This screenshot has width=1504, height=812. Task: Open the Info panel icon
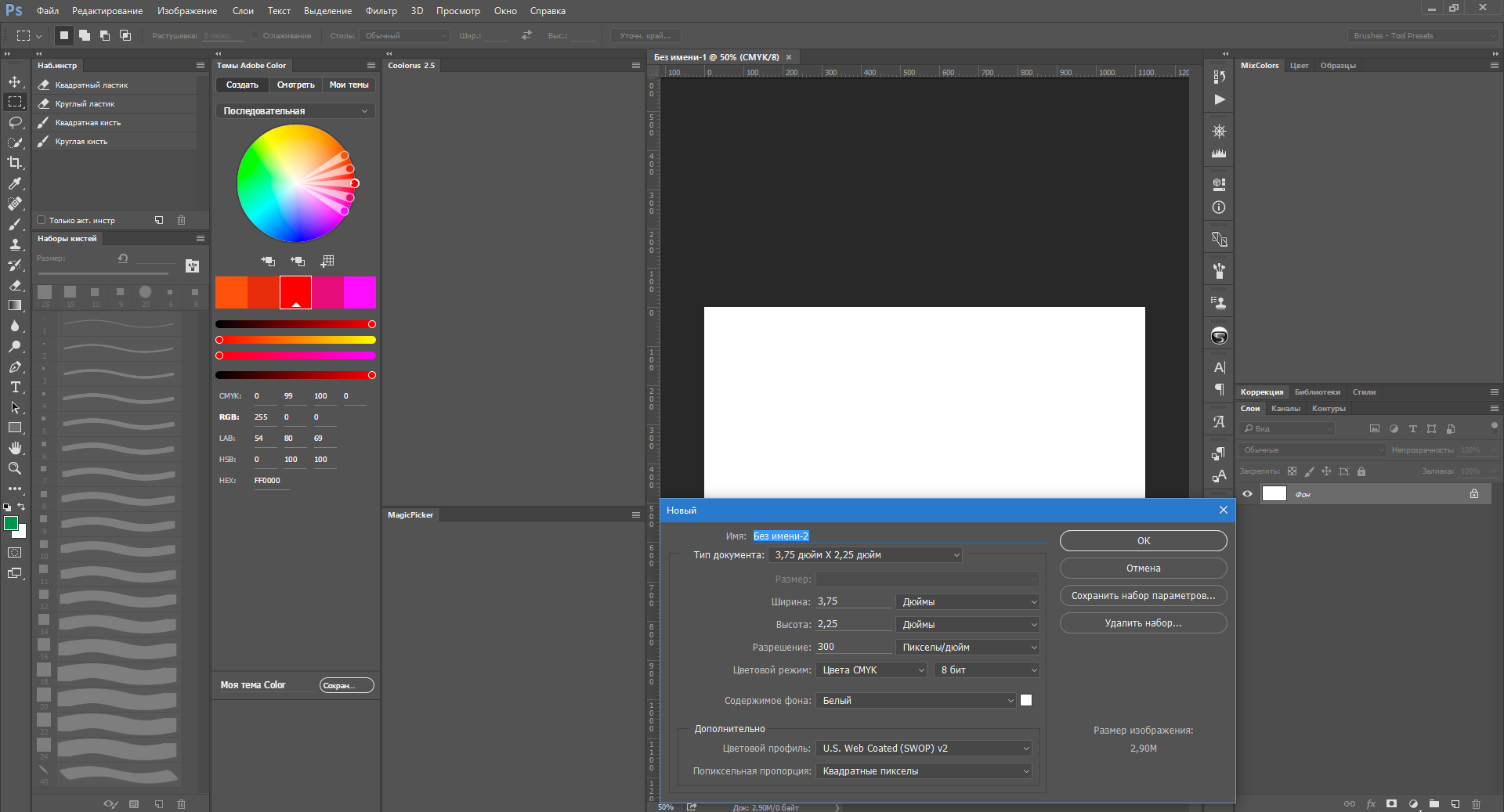1219,208
